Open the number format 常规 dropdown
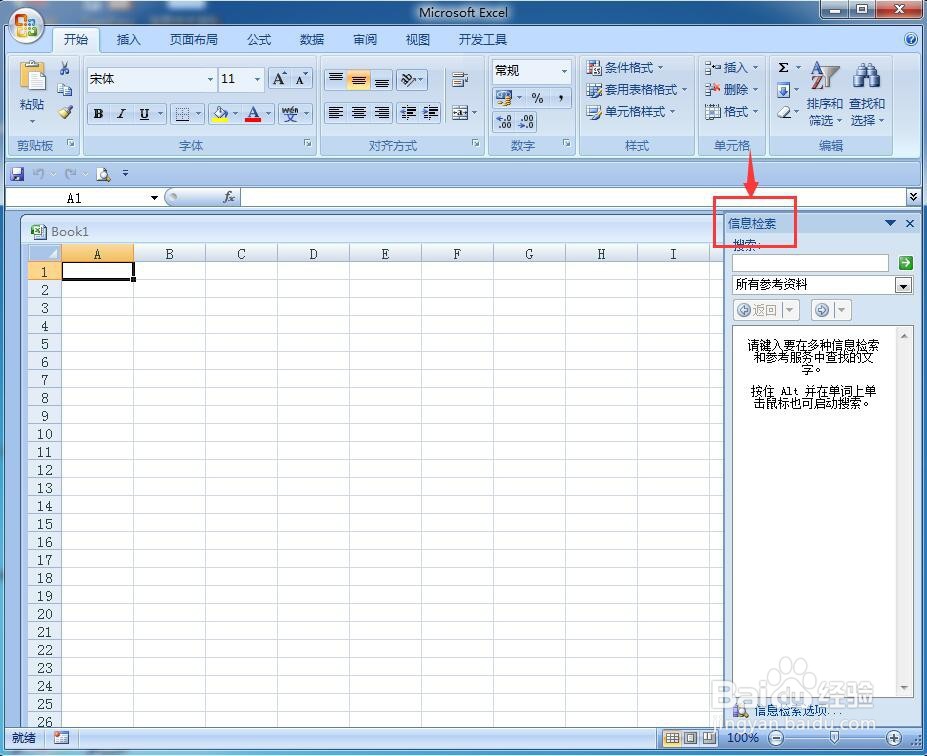 (564, 71)
